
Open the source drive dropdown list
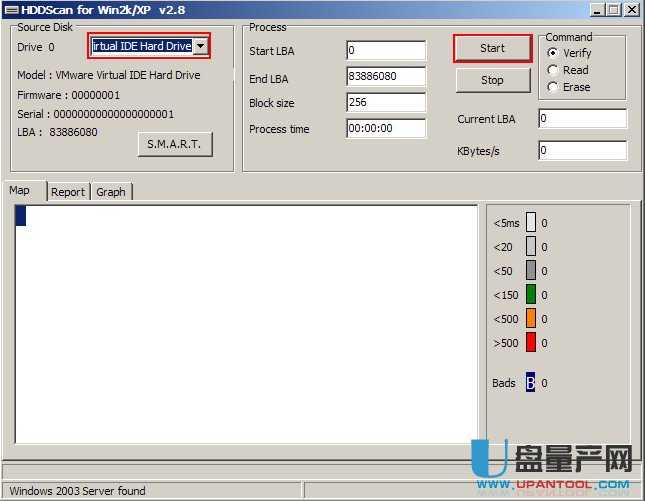201,46
